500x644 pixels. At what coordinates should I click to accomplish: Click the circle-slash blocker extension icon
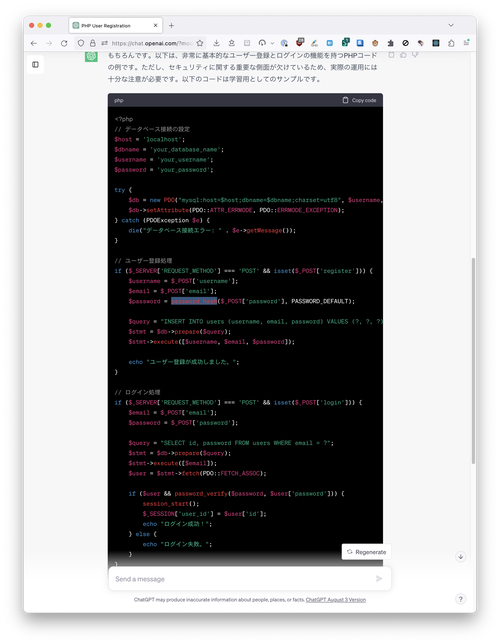click(406, 43)
